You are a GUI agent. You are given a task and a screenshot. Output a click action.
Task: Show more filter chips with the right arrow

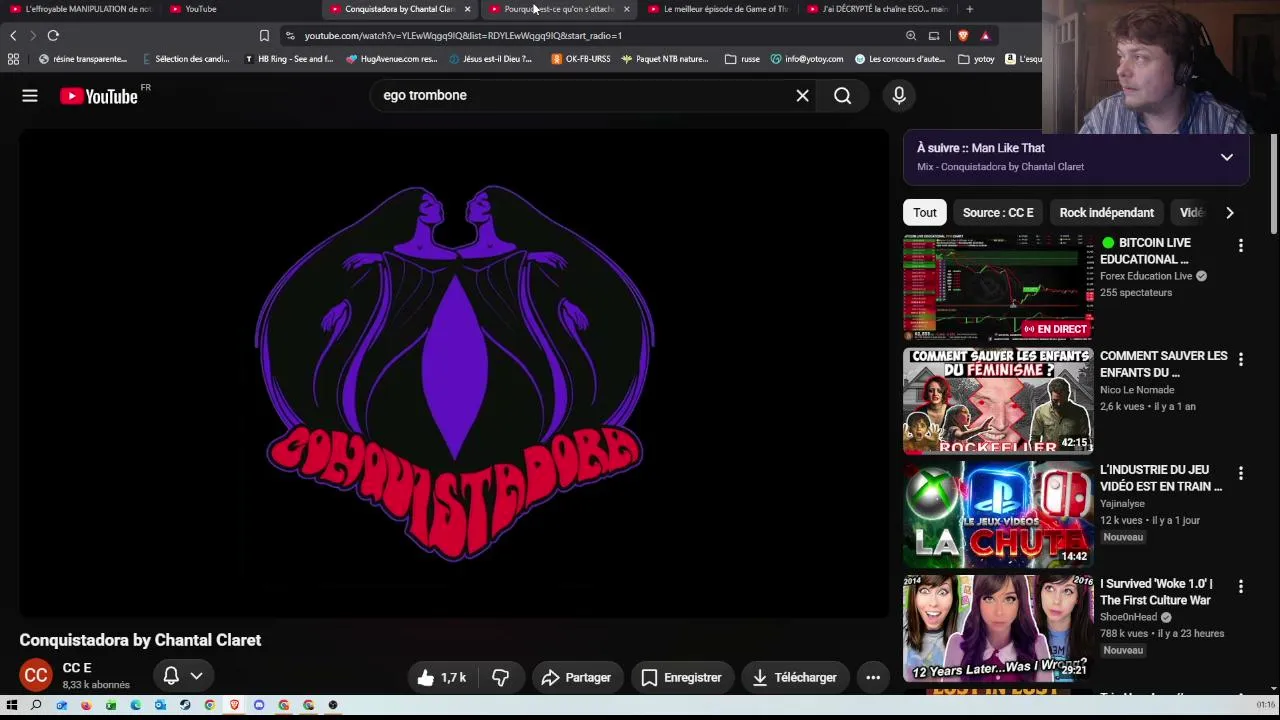pos(1229,213)
